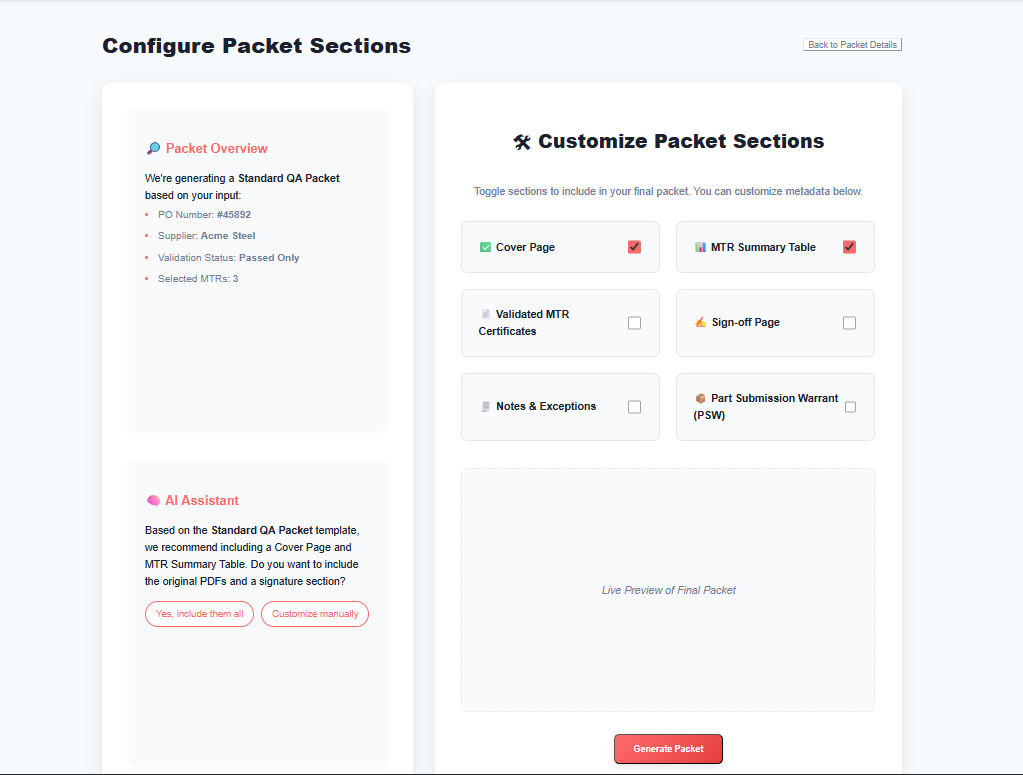This screenshot has height=775, width=1023.
Task: Choose "Yes, include them all" suggestion
Action: (x=199, y=614)
